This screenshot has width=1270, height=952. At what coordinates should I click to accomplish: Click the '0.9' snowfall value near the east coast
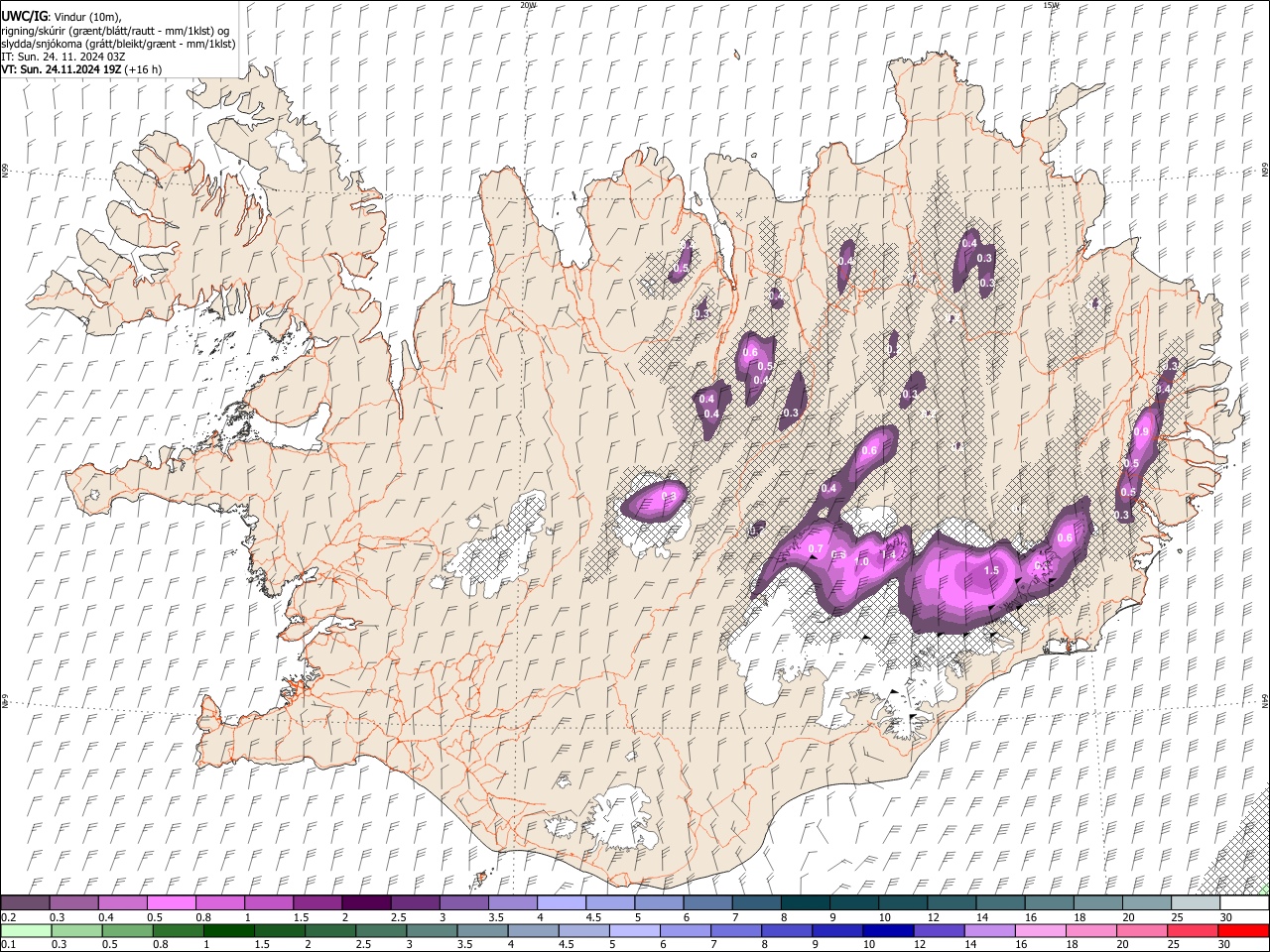[1141, 431]
